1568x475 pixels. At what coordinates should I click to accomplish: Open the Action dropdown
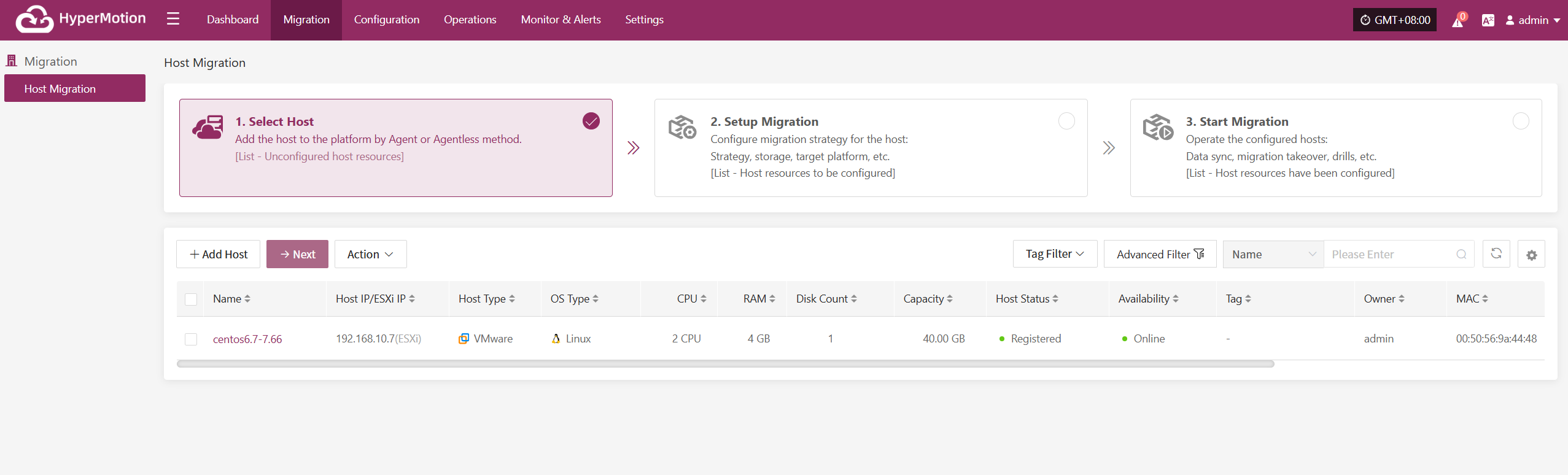click(x=370, y=254)
